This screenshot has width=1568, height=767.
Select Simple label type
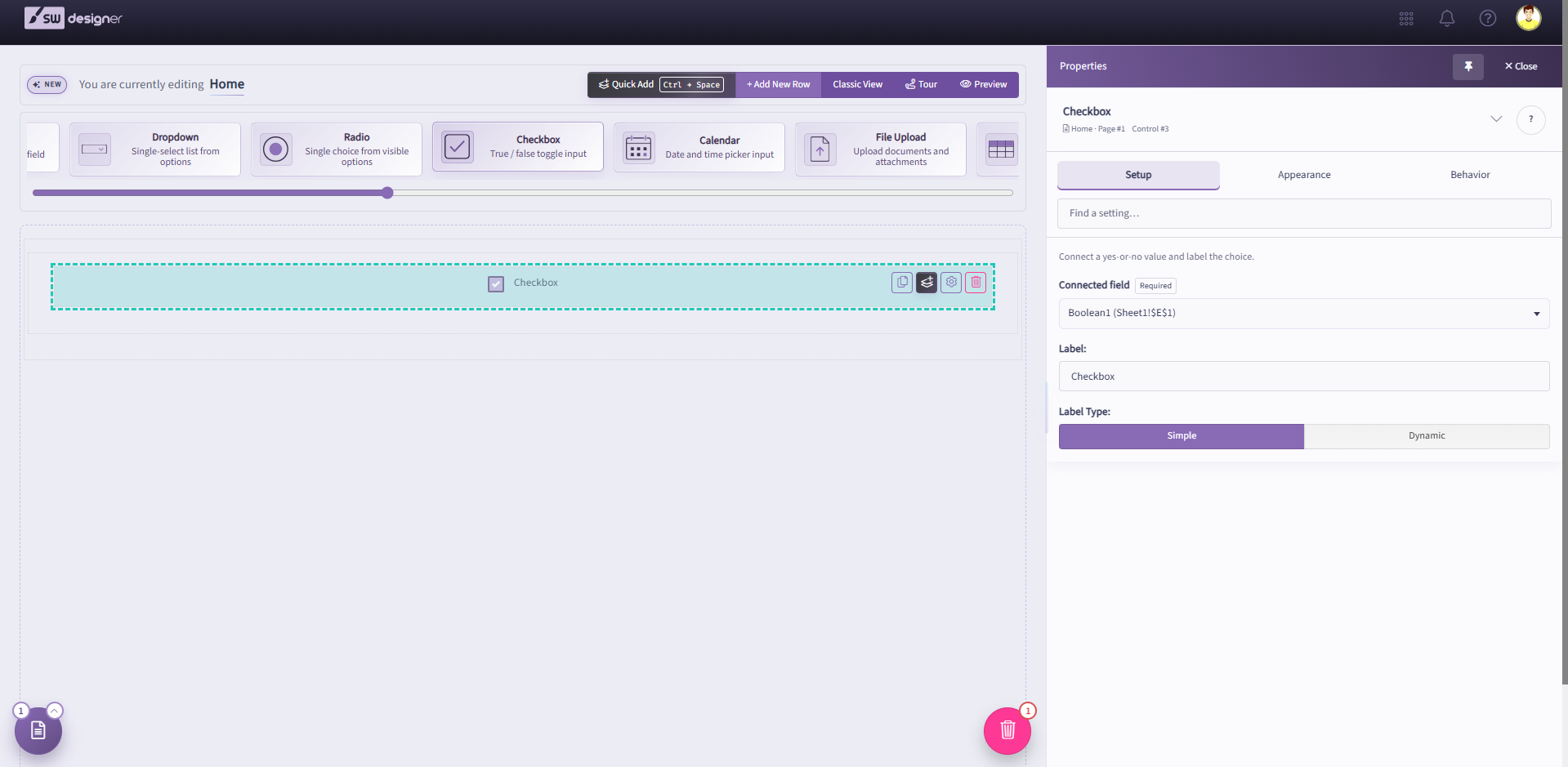[x=1182, y=436]
